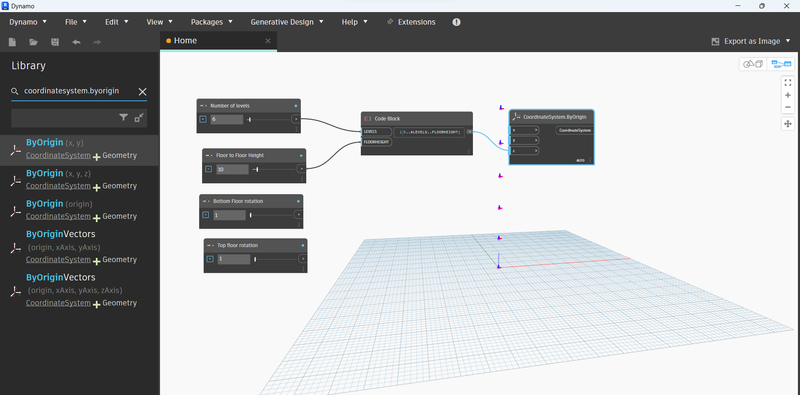Clear the library search with the X
Screen dimensions: 800x395
[143, 91]
